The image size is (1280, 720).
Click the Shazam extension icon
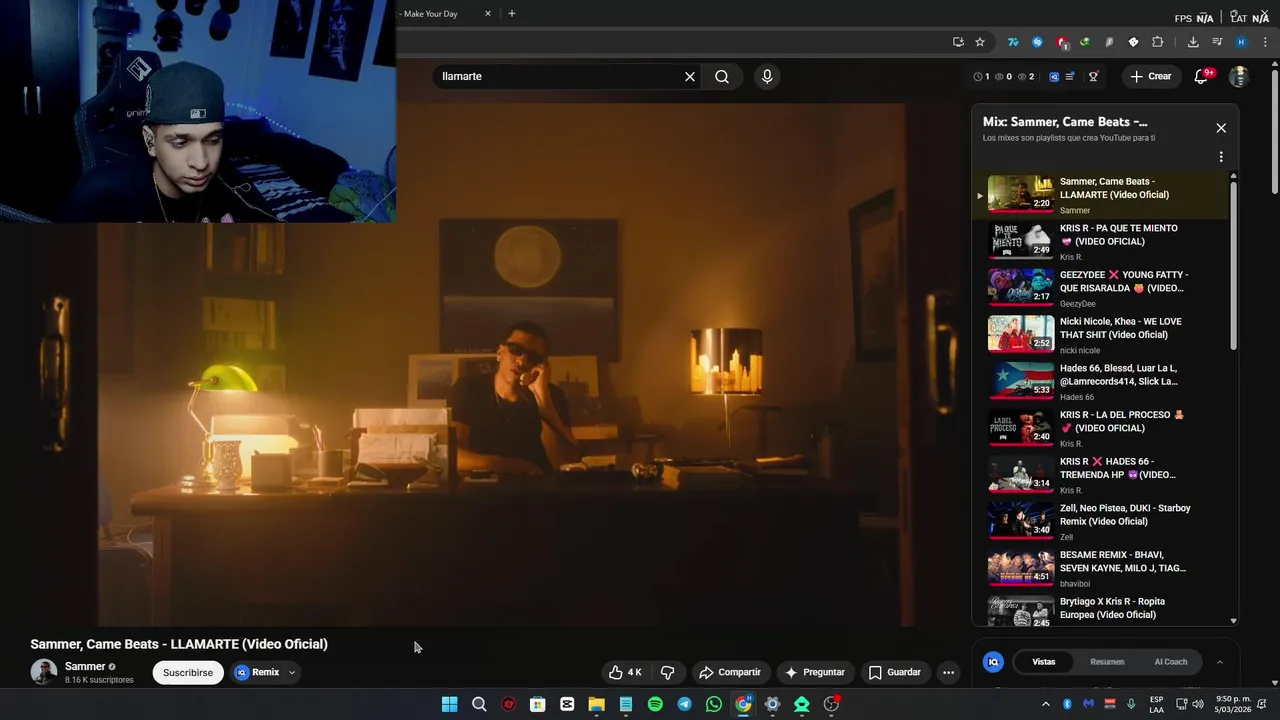[x=1037, y=42]
